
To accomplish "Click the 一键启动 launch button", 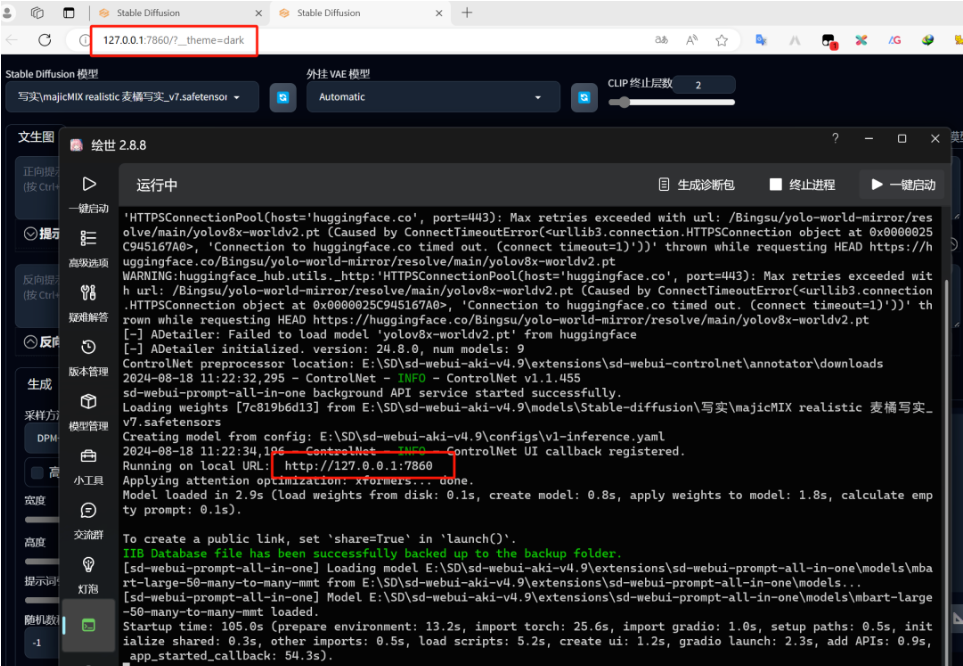I will (902, 185).
